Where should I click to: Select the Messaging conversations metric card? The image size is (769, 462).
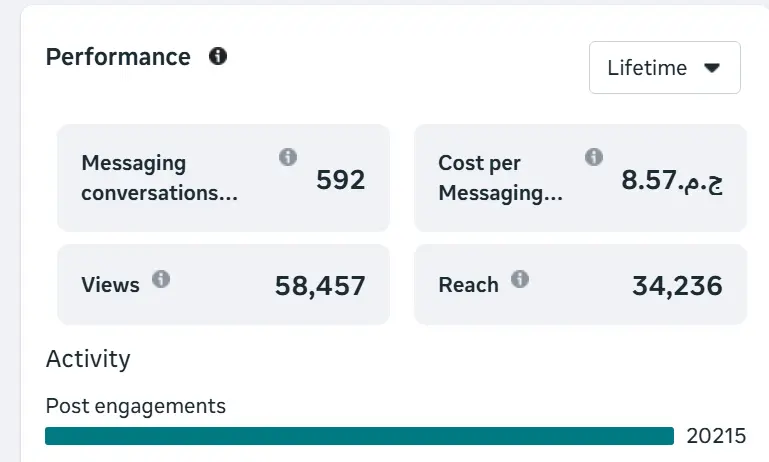[223, 178]
